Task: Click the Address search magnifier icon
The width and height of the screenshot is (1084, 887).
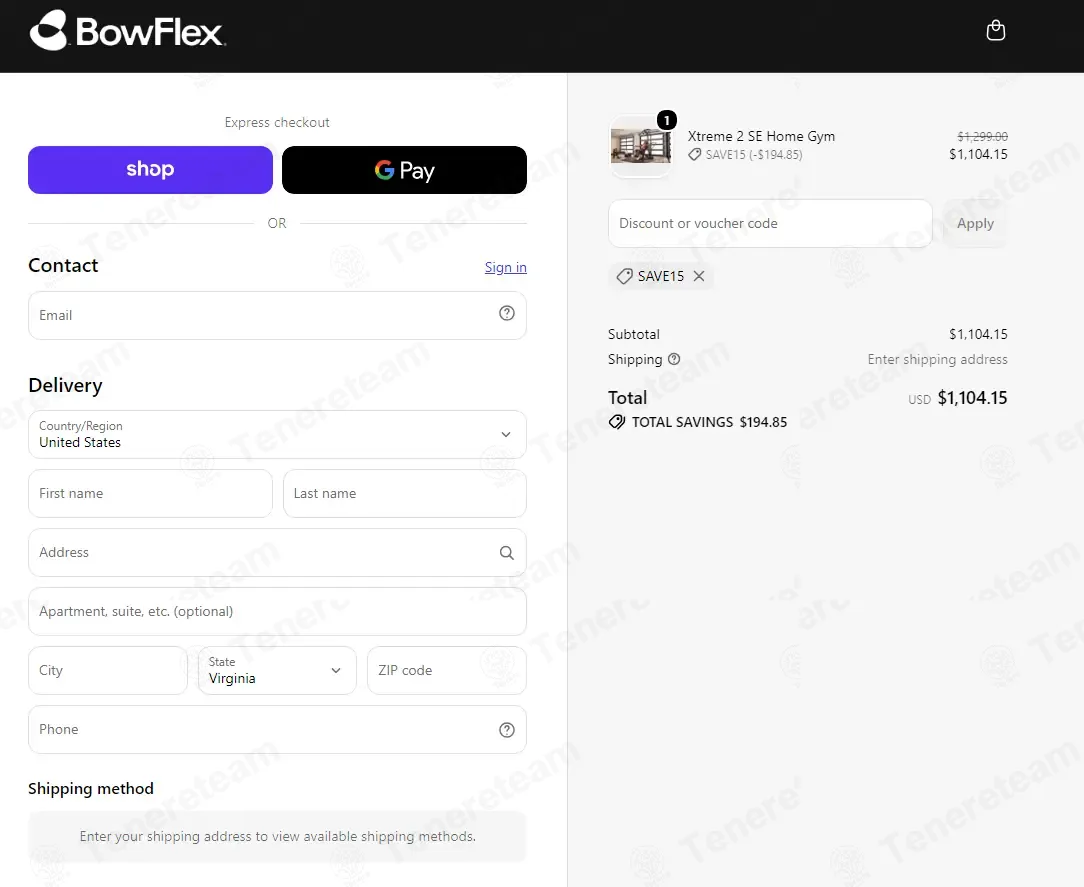Action: pos(507,552)
